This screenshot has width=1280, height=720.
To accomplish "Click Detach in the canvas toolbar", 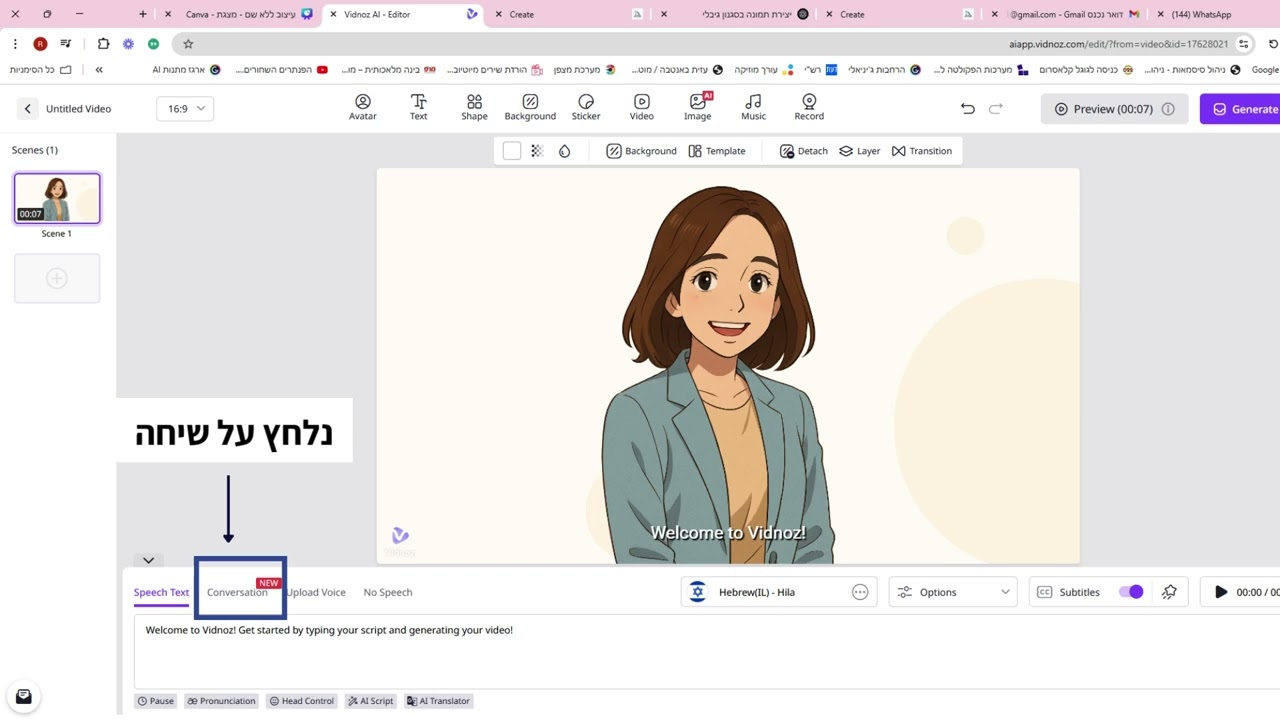I will 804,151.
